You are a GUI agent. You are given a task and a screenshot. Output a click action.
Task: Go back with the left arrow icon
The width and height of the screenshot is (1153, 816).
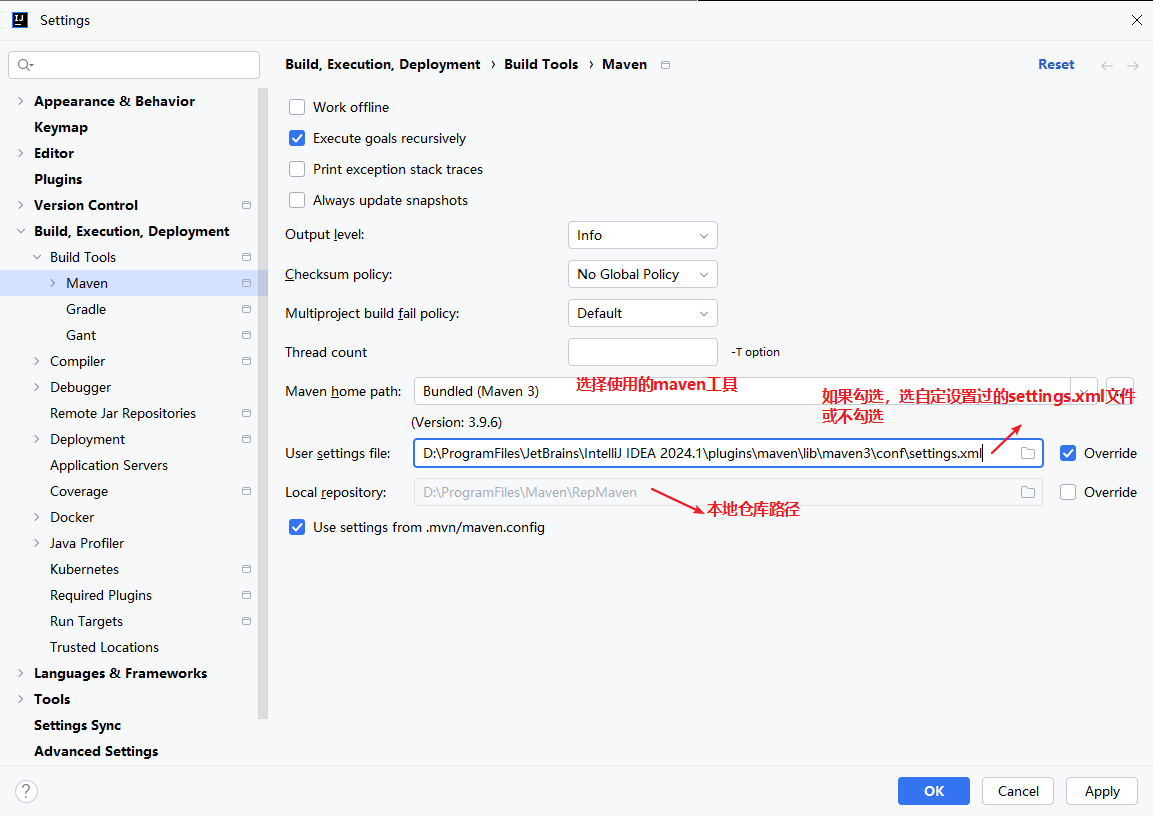1107,65
